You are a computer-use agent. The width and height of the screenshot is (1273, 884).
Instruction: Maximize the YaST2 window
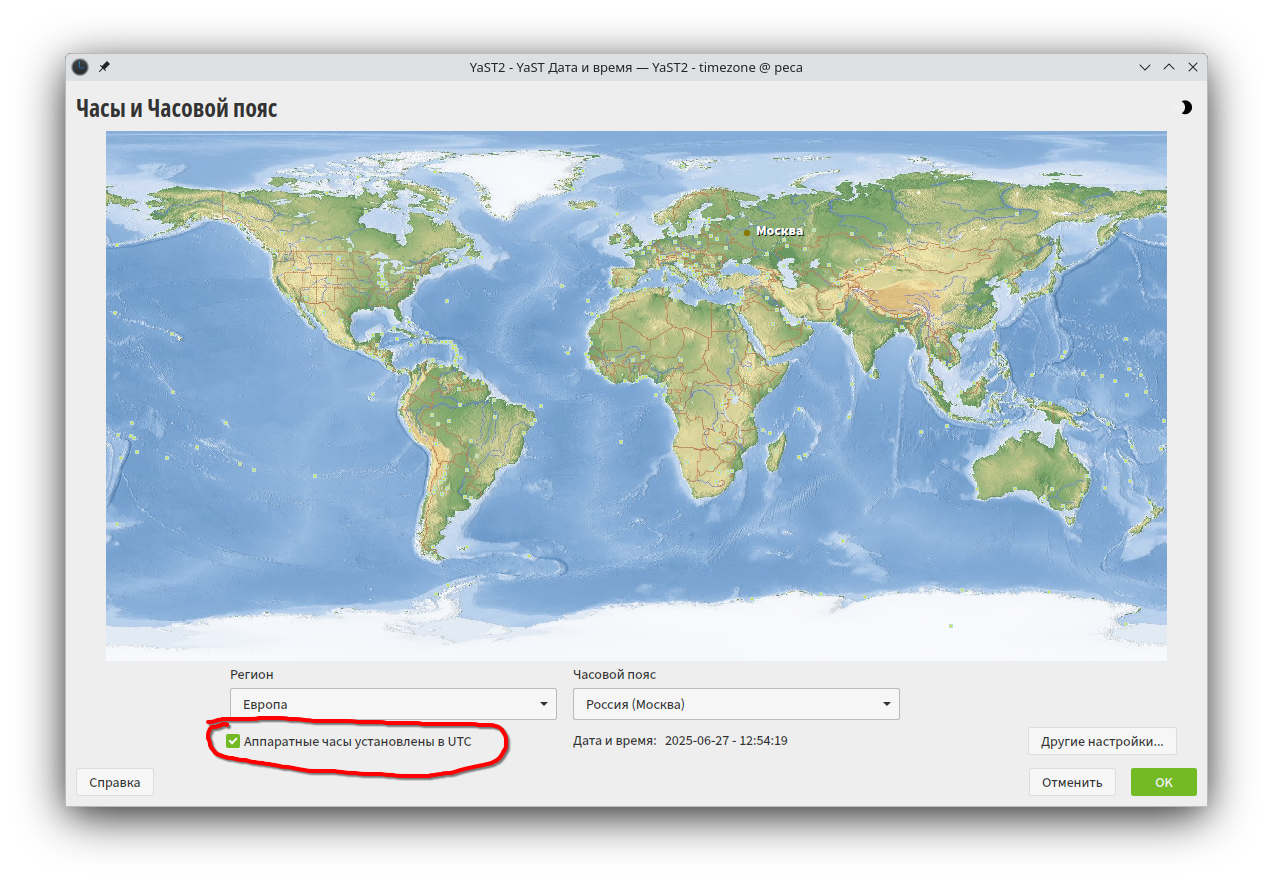[1169, 67]
